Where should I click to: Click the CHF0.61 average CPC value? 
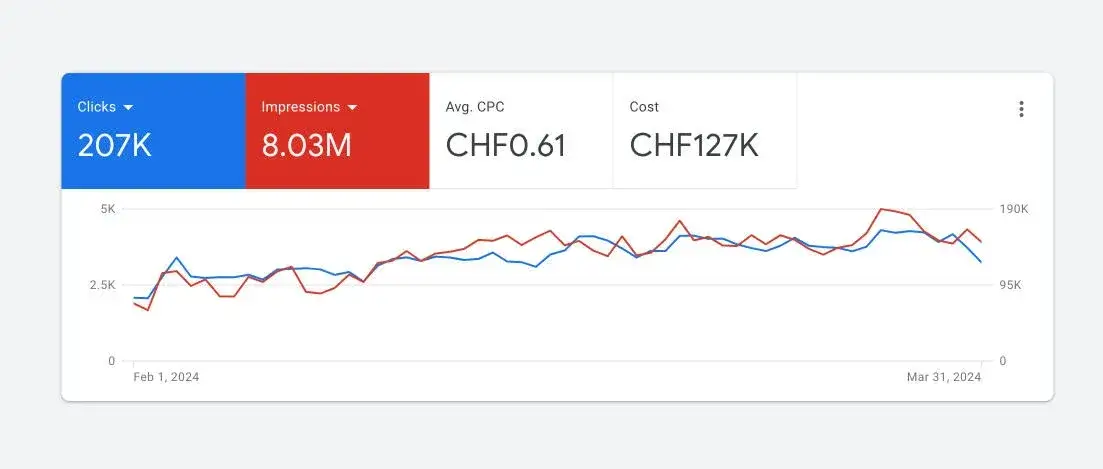(x=506, y=146)
